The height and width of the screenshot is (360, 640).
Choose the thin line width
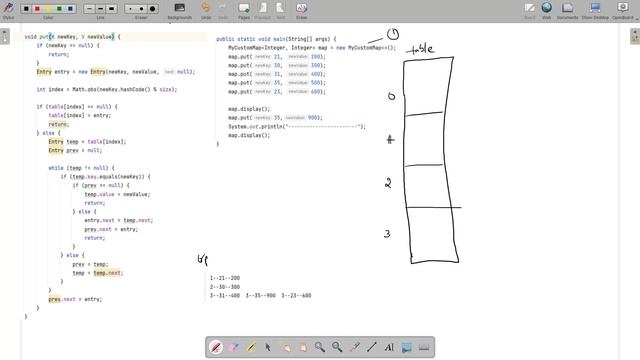click(89, 9)
